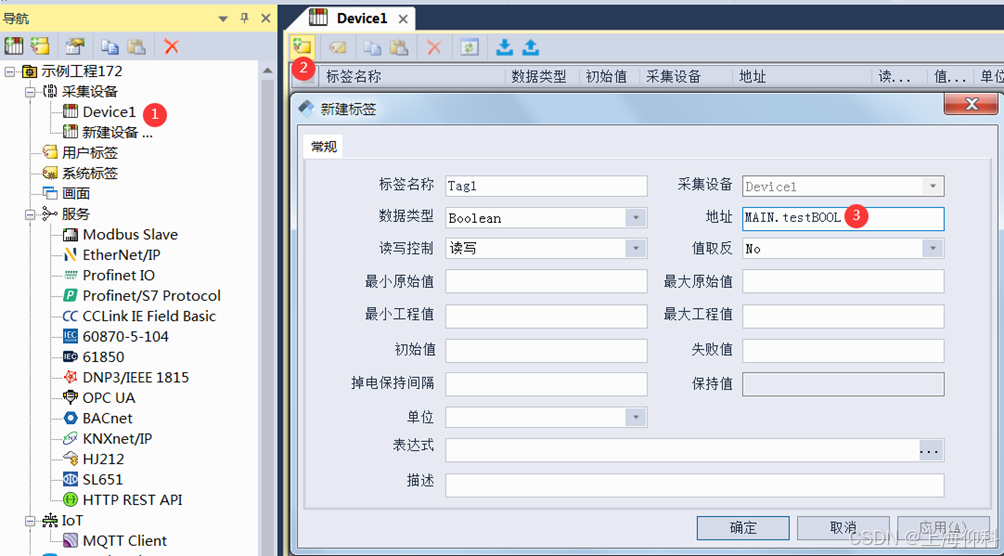Click the 标签名称 input field with Tag1
The width and height of the screenshot is (1004, 556).
click(546, 186)
